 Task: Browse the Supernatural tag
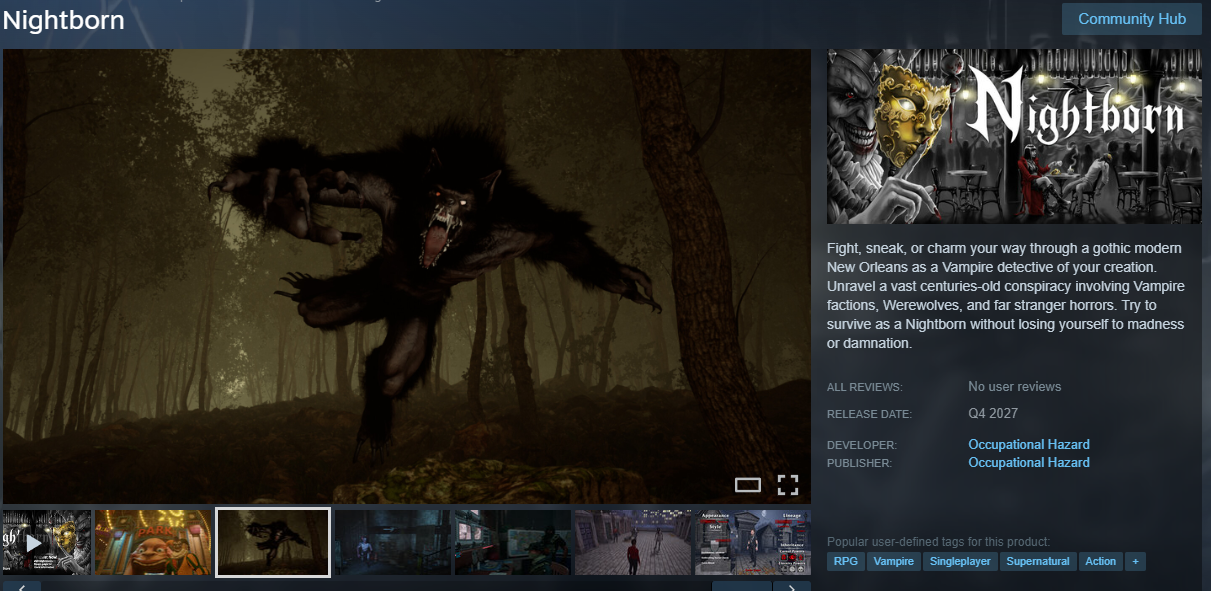(x=1038, y=561)
